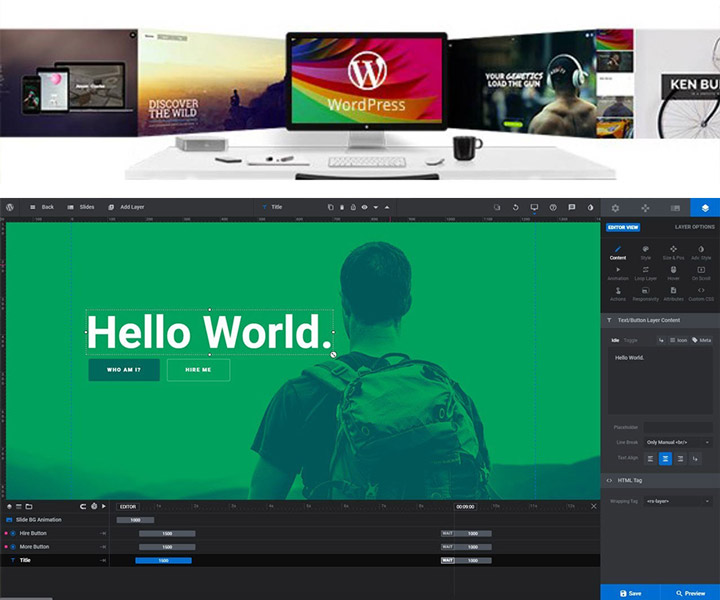Image resolution: width=720 pixels, height=600 pixels.
Task: Click the Title layer's blue timeline bar
Action: (x=162, y=561)
